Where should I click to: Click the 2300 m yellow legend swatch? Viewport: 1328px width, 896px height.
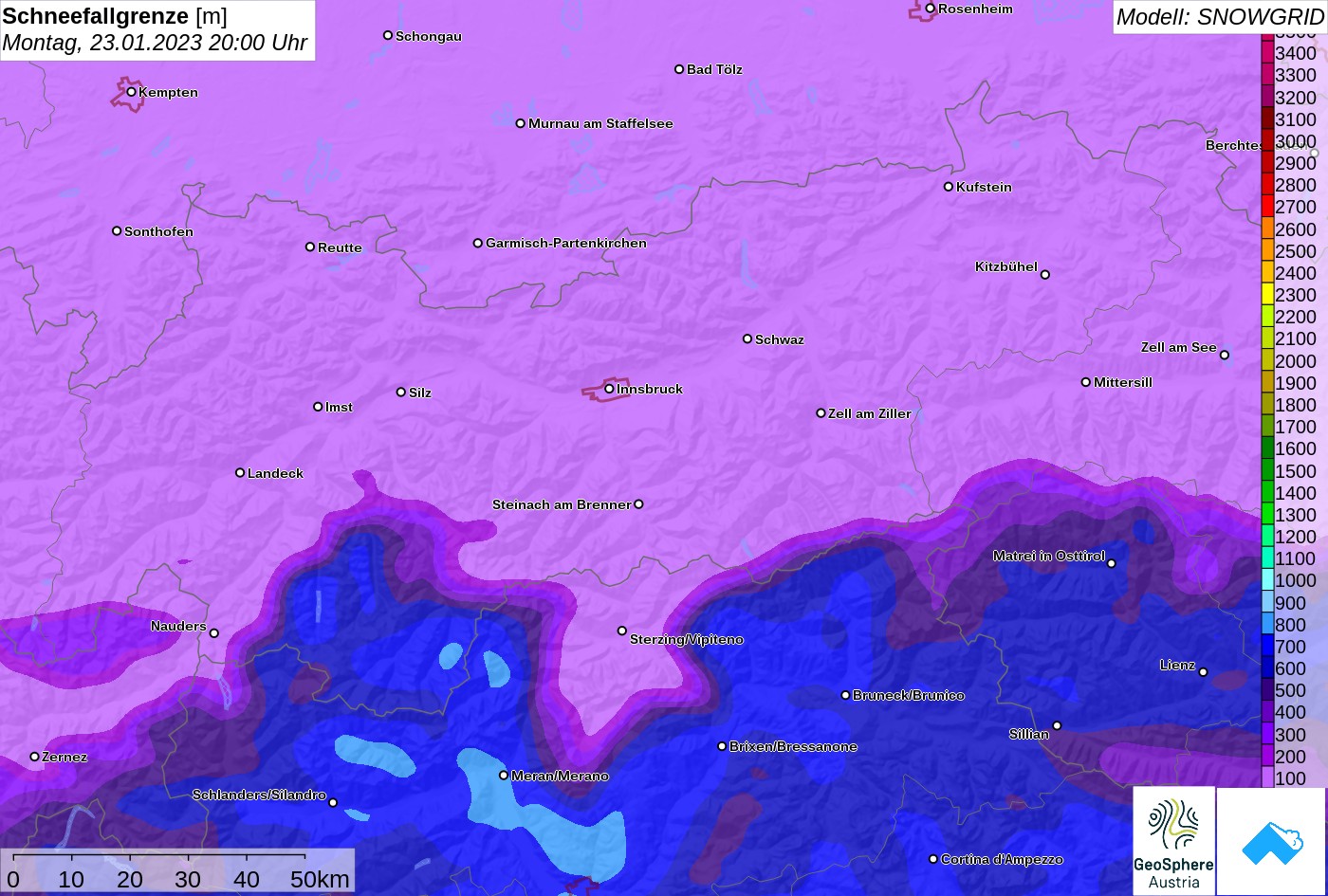tap(1267, 295)
